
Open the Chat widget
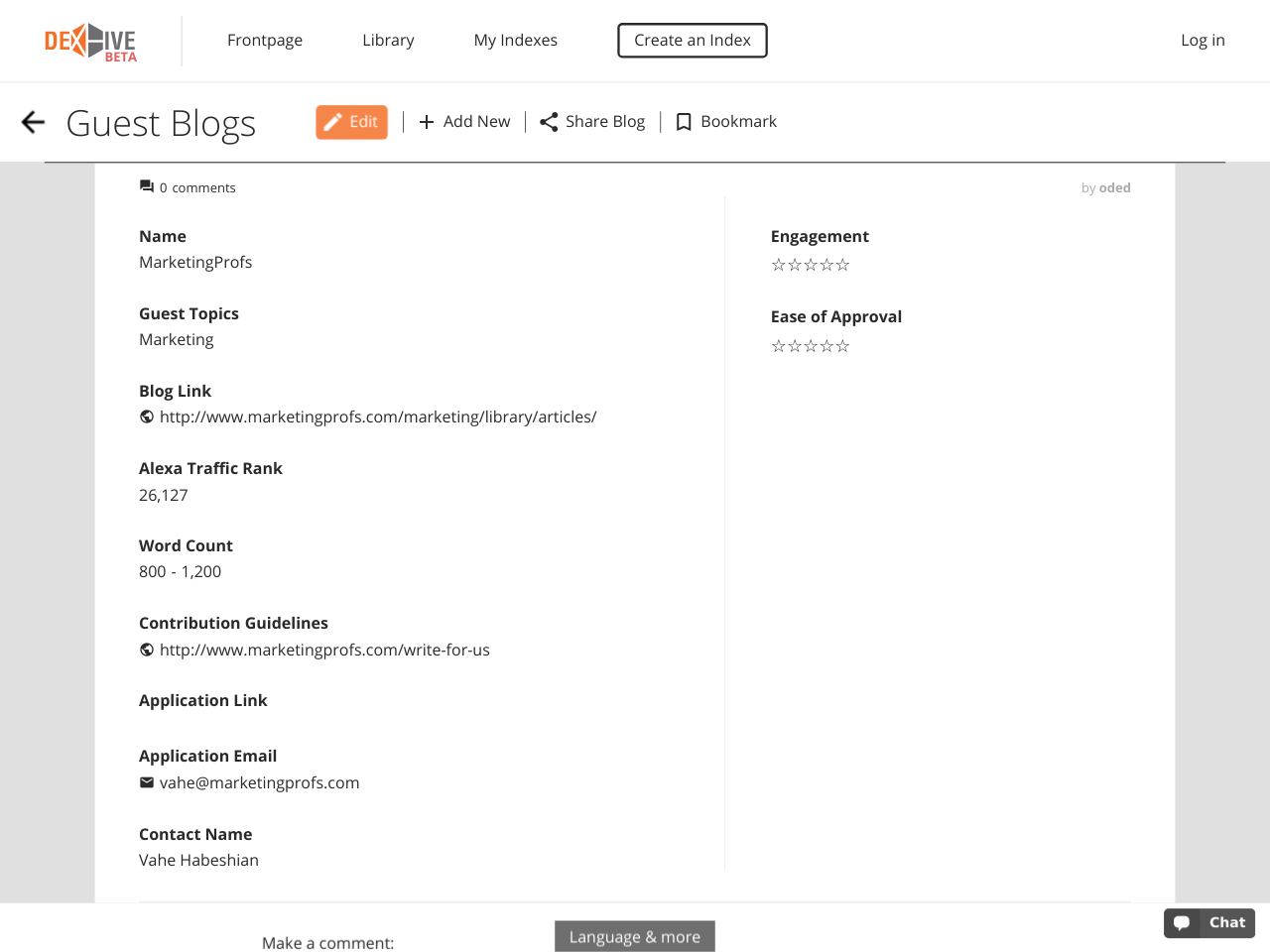1208,922
